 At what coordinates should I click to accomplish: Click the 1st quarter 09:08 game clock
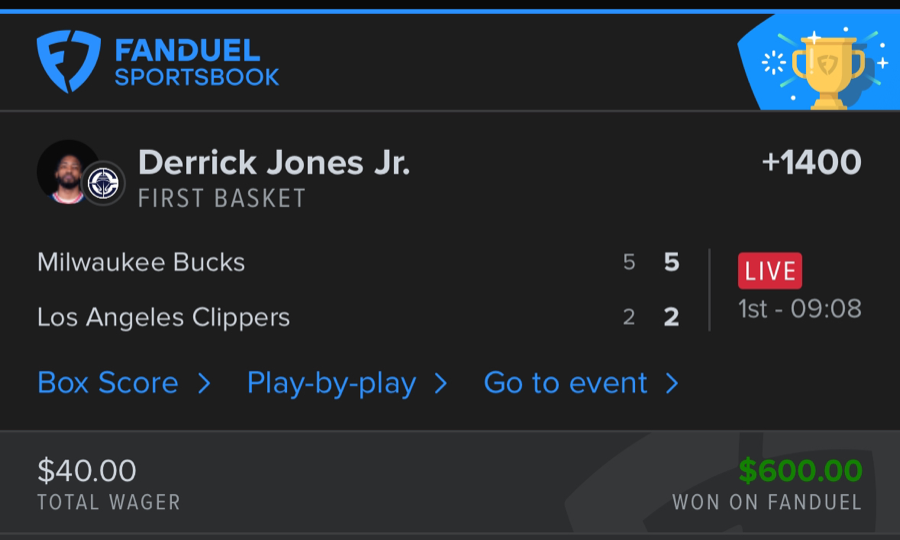click(799, 308)
